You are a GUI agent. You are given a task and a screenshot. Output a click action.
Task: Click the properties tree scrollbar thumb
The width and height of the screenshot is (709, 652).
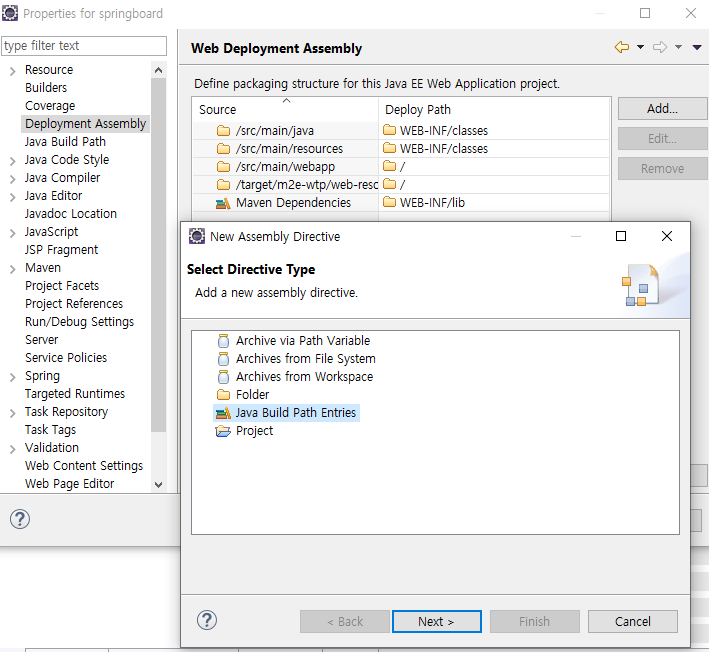click(158, 255)
